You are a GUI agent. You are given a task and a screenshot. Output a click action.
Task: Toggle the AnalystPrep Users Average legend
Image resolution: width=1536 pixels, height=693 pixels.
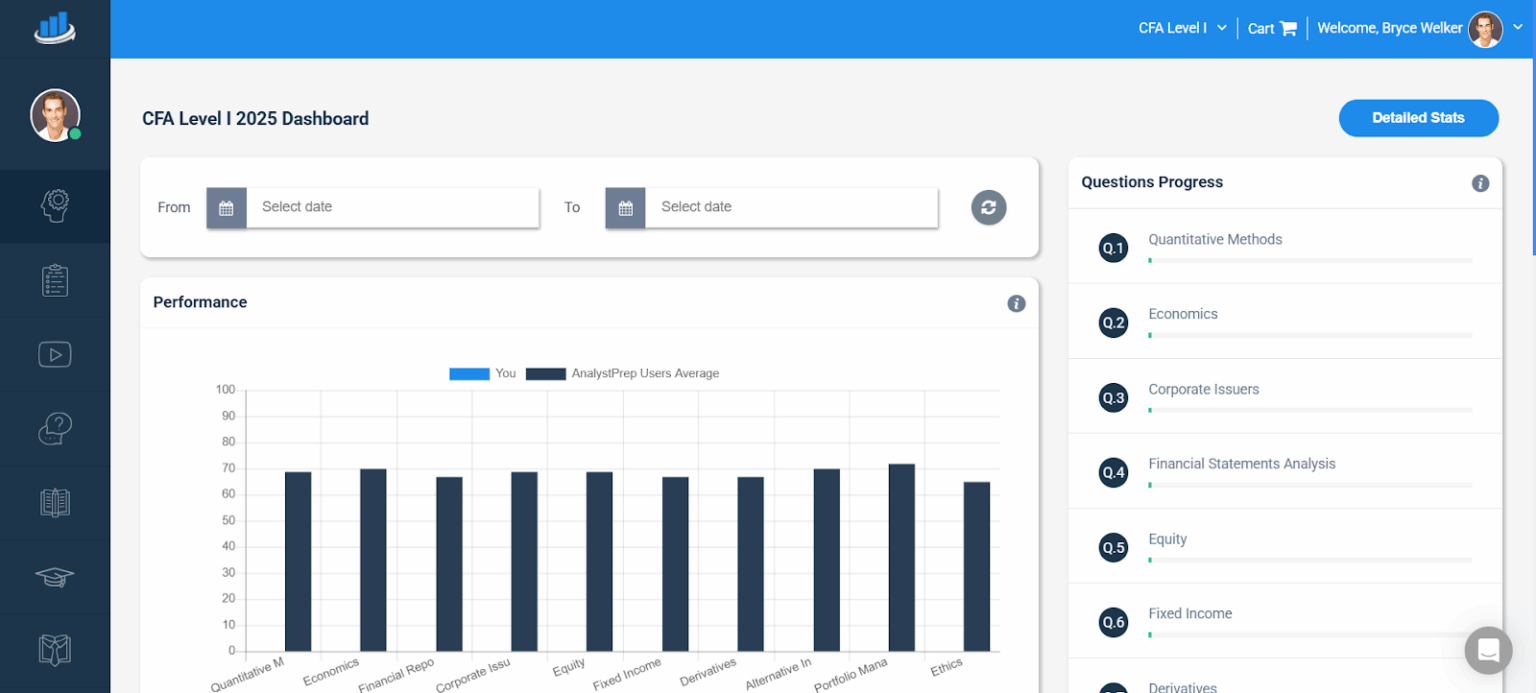click(x=622, y=373)
